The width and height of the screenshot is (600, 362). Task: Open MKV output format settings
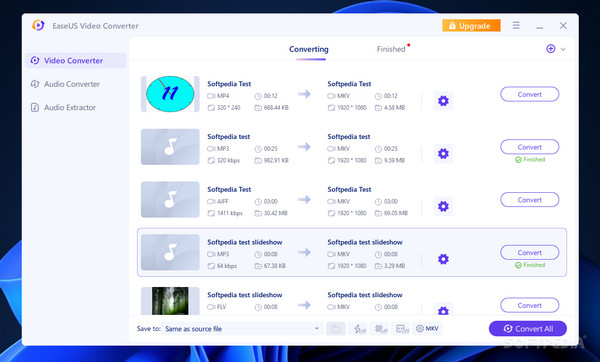[x=427, y=329]
